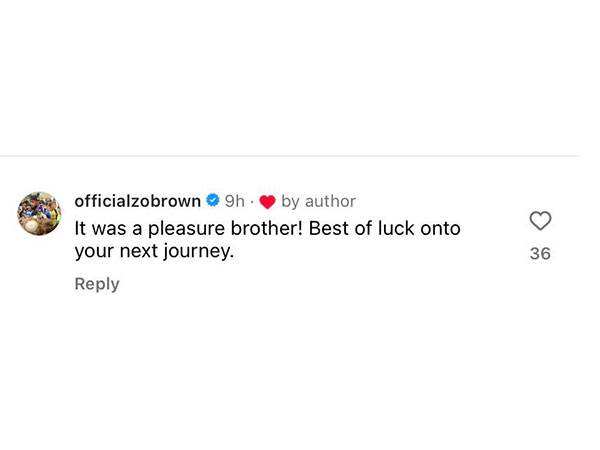Click the 'by author' label
Viewport: 600px width, 450px height.
(318, 201)
